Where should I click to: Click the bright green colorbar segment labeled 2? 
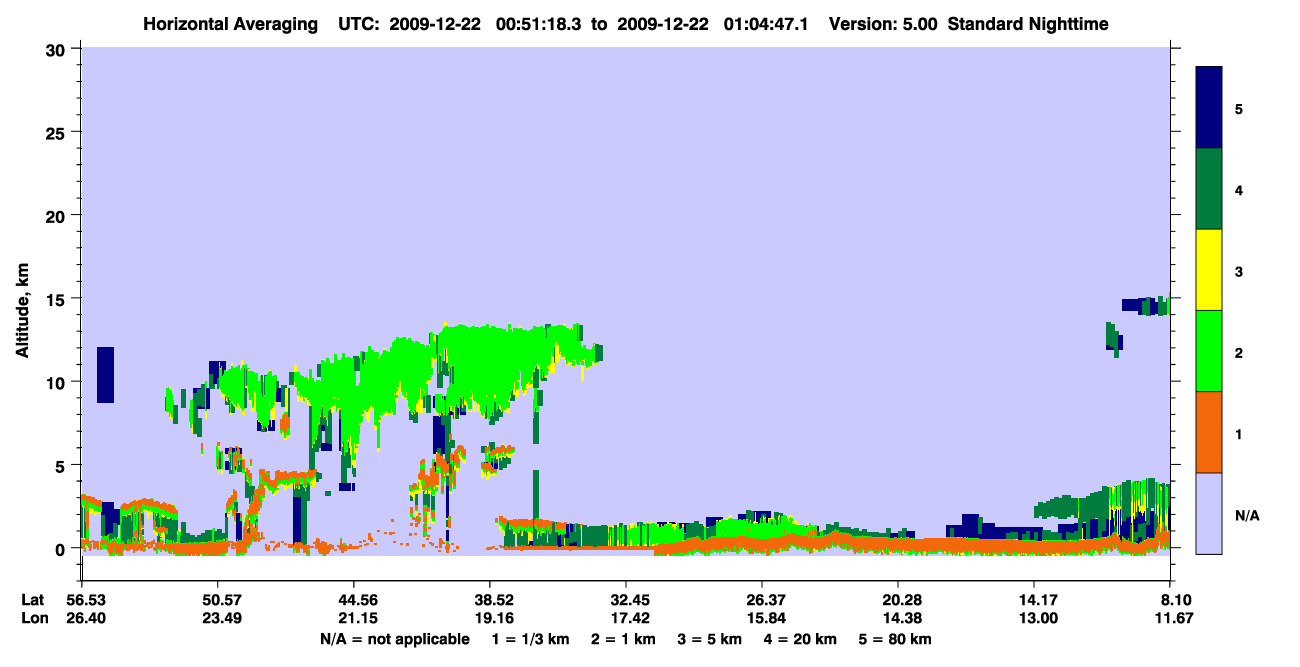coord(1209,351)
